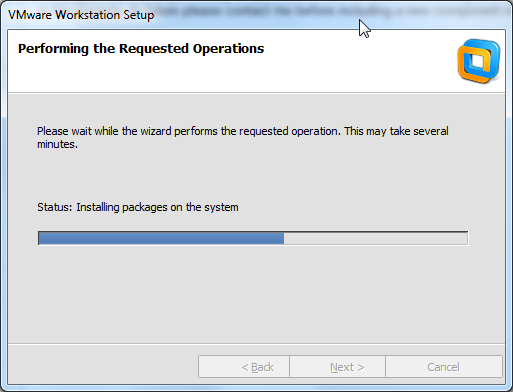
Task: Click the empty remaining portion of progress bar
Action: pyautogui.click(x=376, y=238)
